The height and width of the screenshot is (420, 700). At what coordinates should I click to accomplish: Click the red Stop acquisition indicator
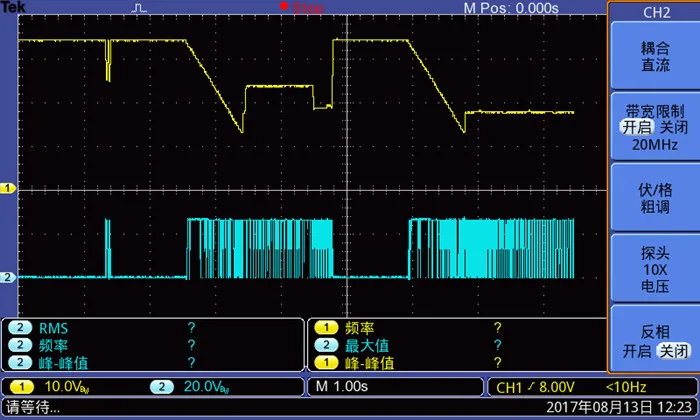pos(302,8)
